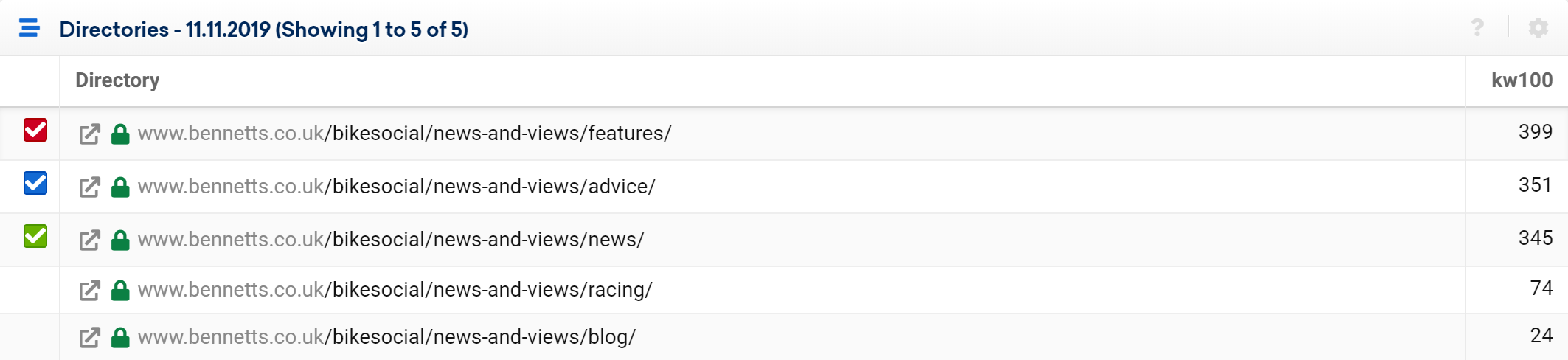1568x360 pixels.
Task: Uncheck the green news directory checkbox
Action: point(35,236)
